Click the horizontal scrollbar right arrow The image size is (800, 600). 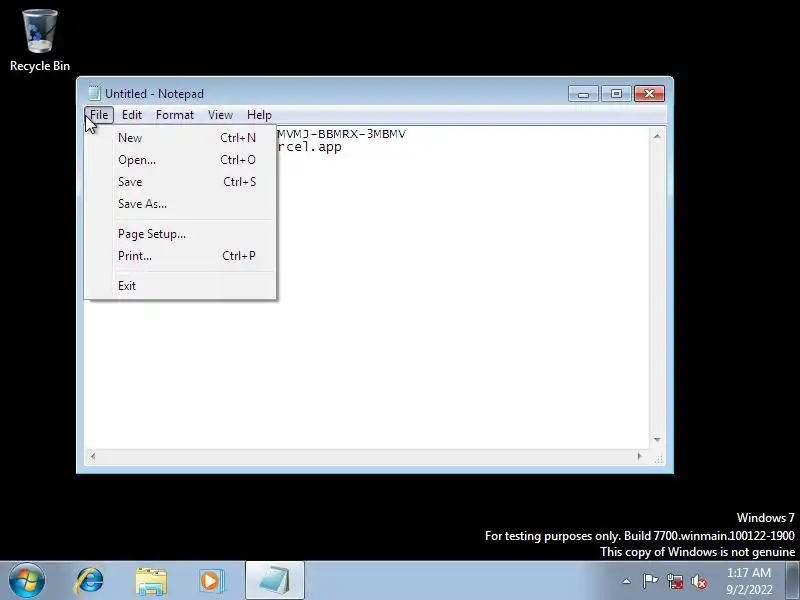[x=640, y=456]
